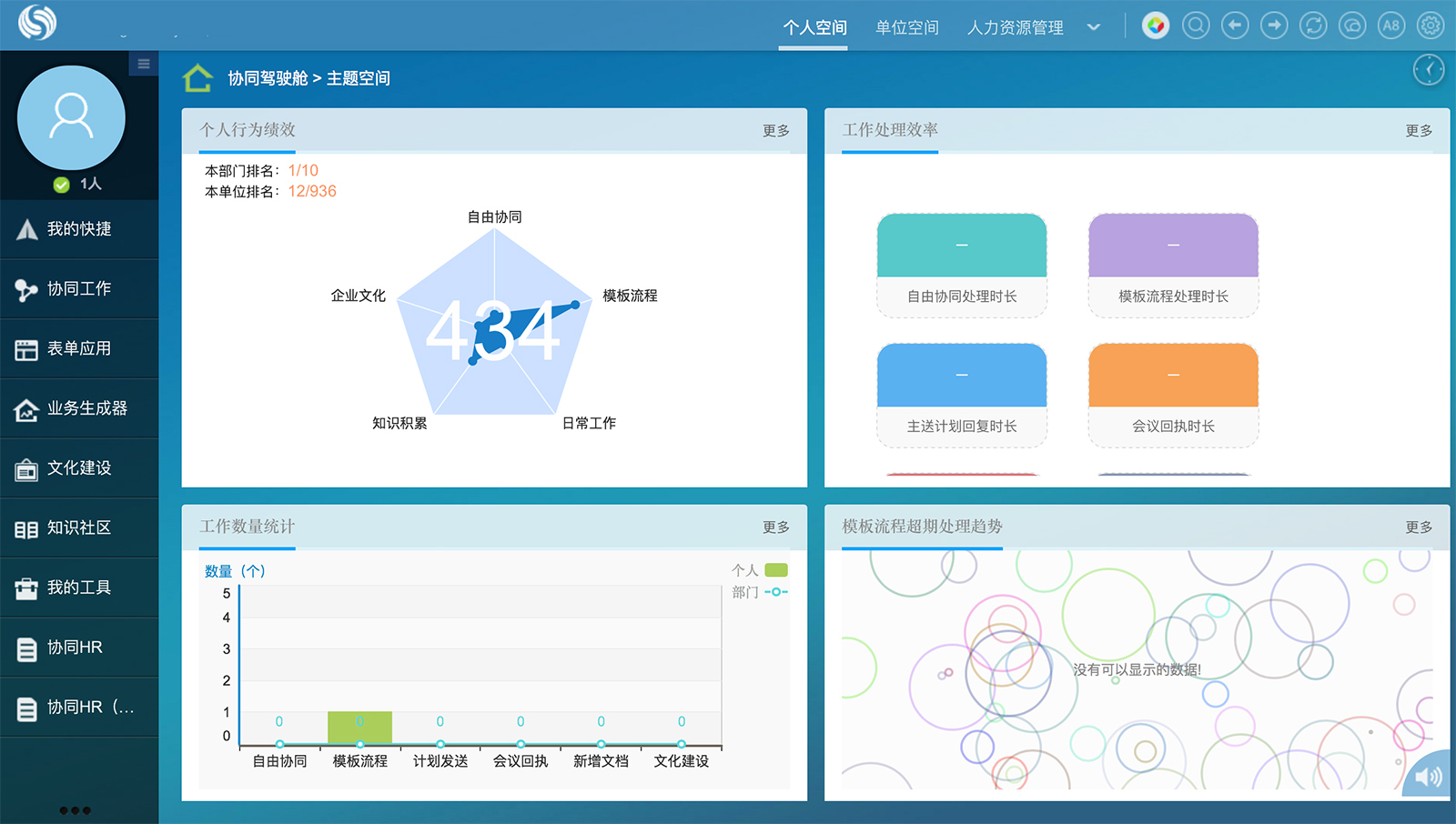1456x824 pixels.
Task: Click the clock icon at top right
Action: tap(1429, 69)
